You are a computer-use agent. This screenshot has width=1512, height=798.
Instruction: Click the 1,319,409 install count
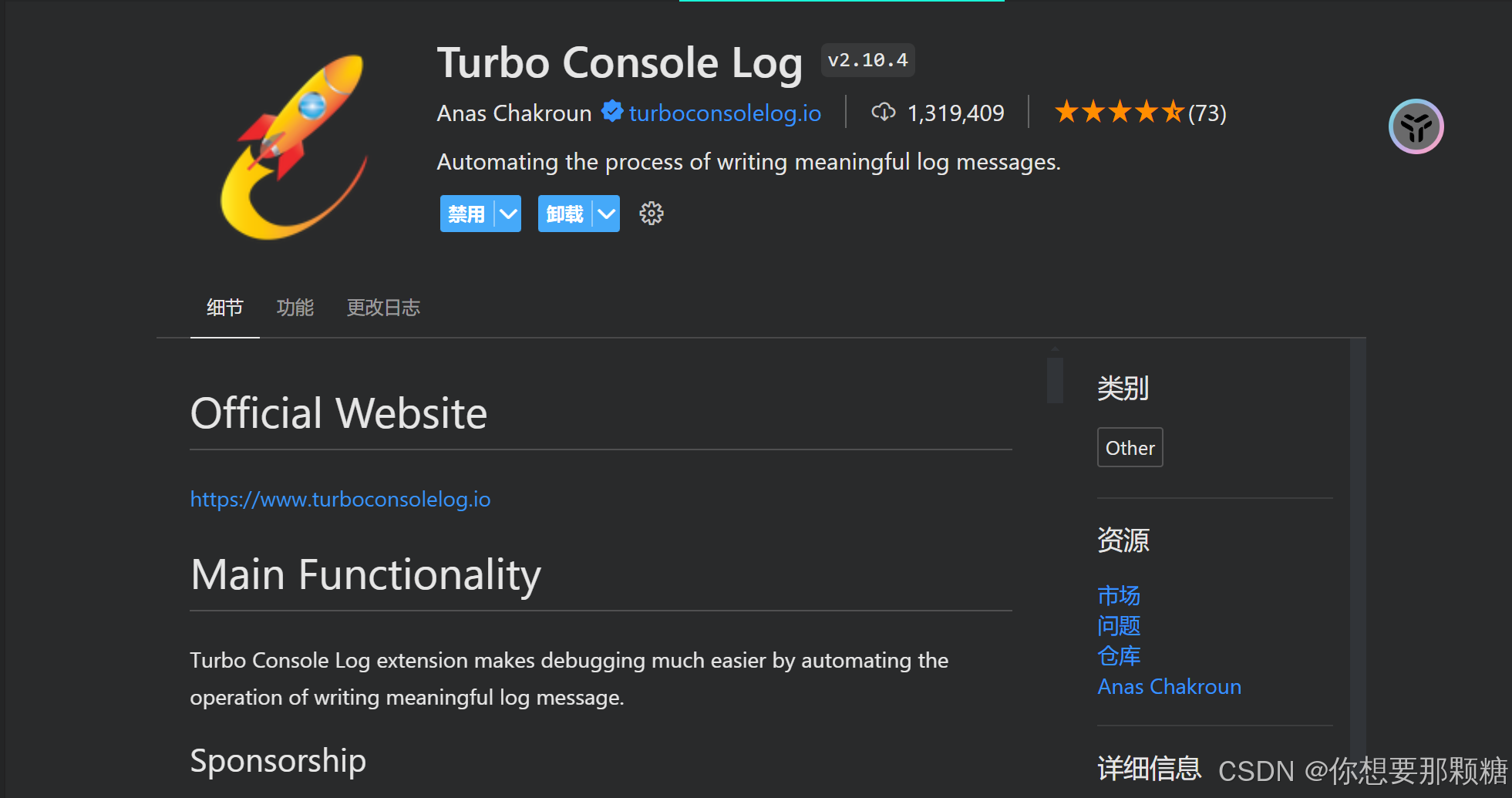(955, 113)
